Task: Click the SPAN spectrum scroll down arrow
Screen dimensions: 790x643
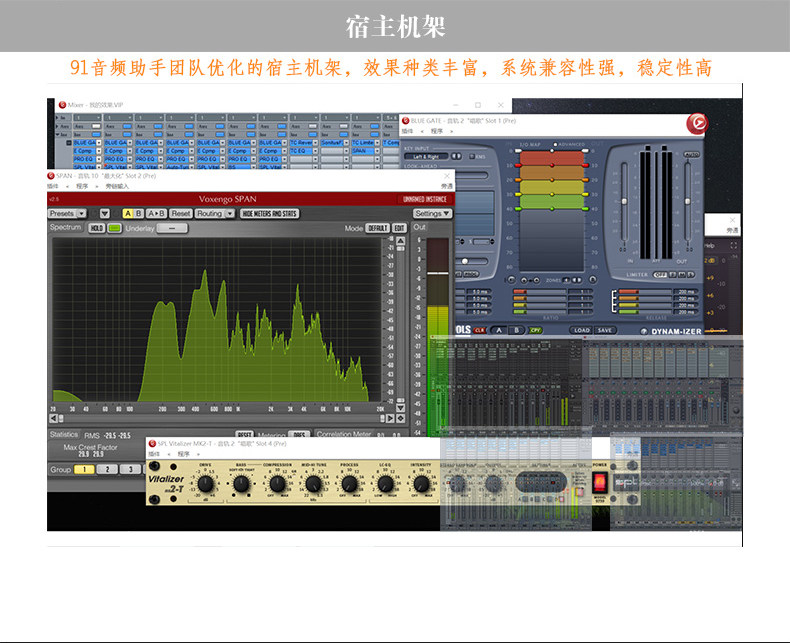Action: tap(401, 408)
